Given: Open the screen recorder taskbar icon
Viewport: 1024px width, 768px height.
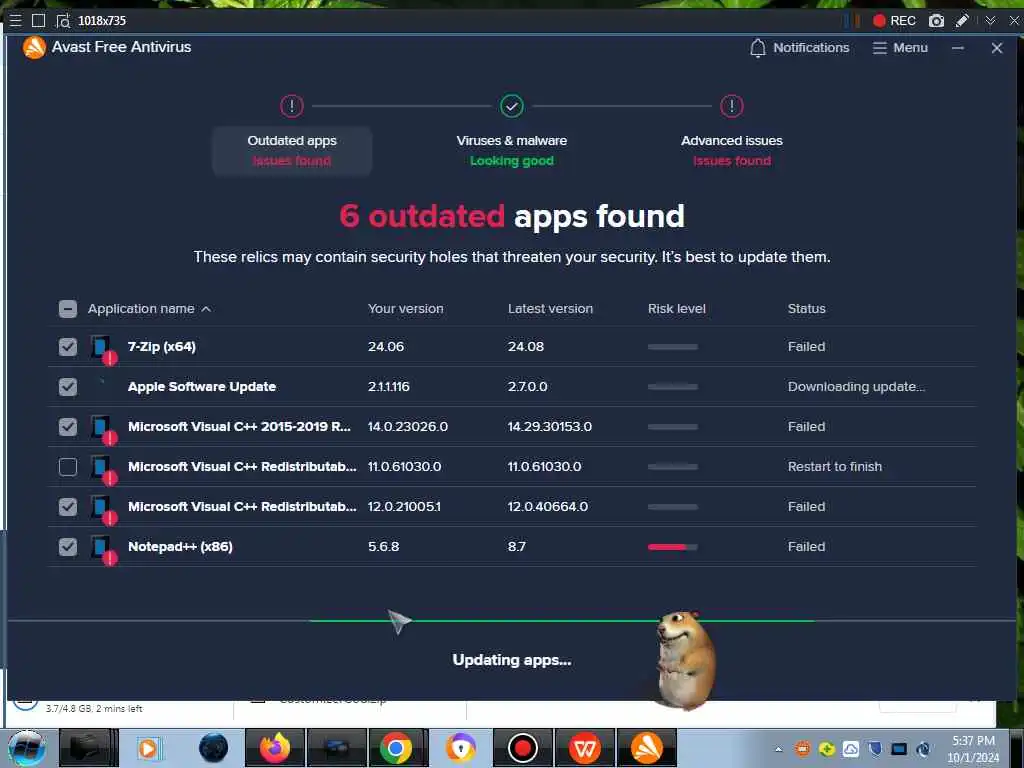Looking at the screenshot, I should tap(522, 748).
